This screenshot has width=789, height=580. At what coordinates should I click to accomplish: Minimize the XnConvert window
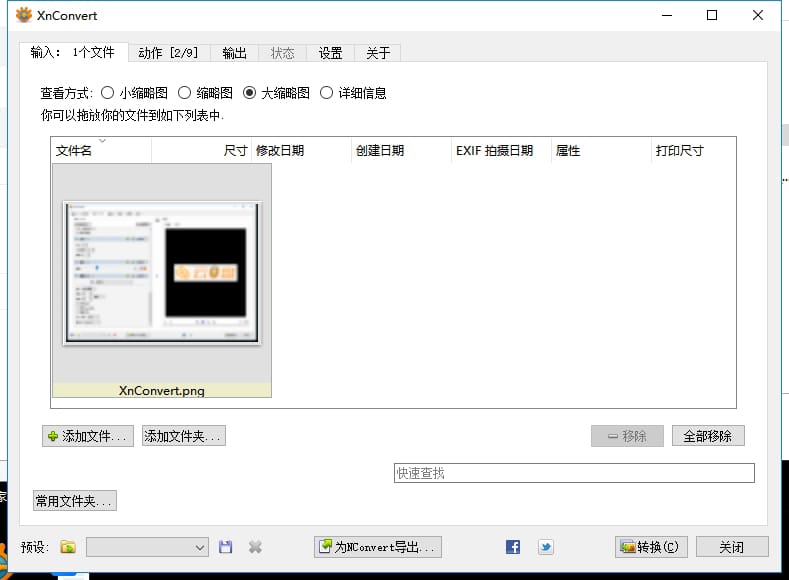coord(667,15)
